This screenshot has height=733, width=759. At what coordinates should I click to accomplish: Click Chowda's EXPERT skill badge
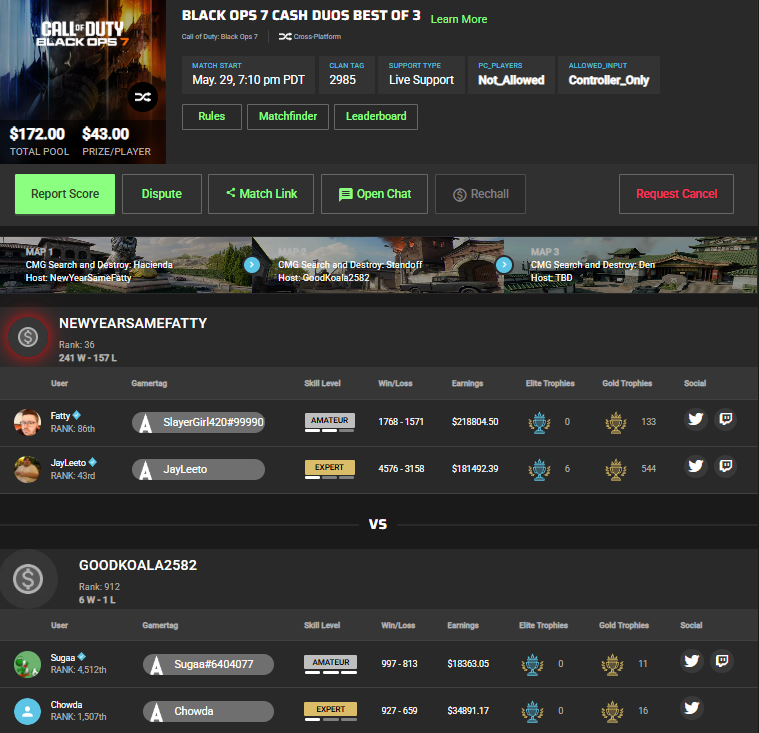point(331,709)
